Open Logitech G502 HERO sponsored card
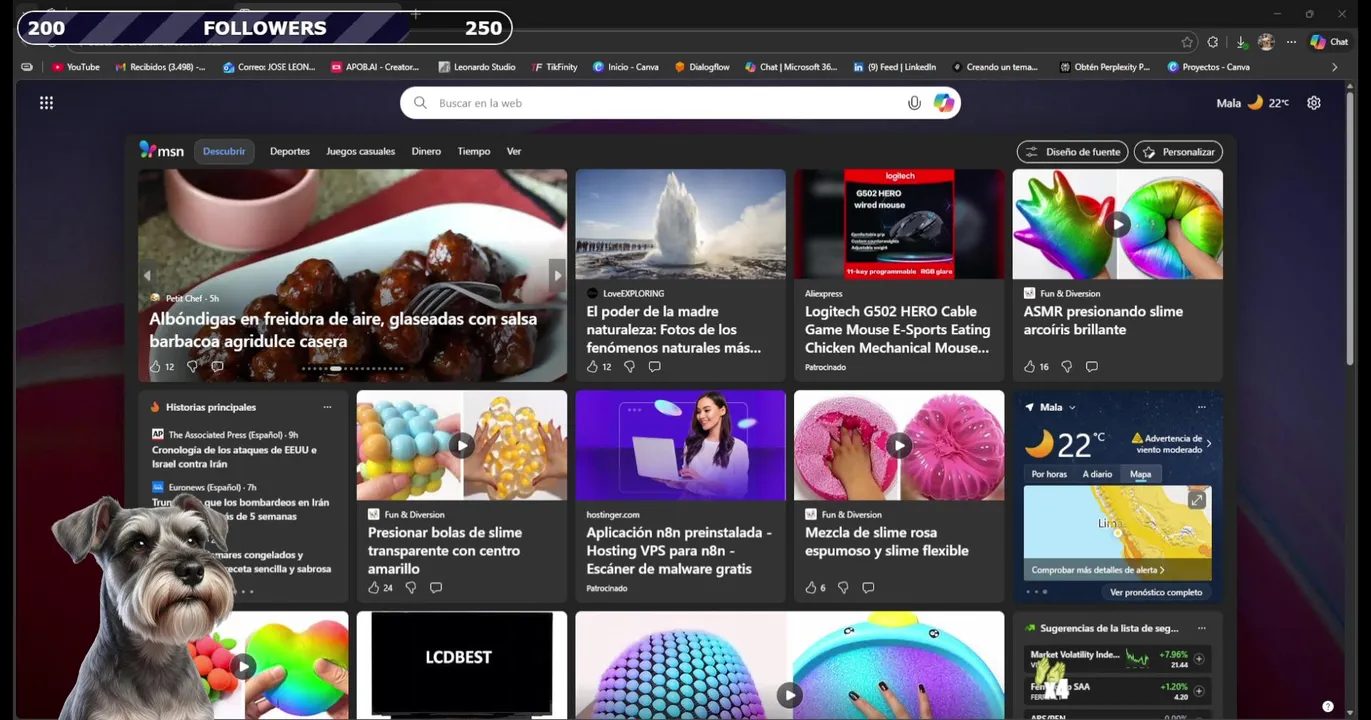Screen dimensions: 1371x720 click(x=899, y=275)
